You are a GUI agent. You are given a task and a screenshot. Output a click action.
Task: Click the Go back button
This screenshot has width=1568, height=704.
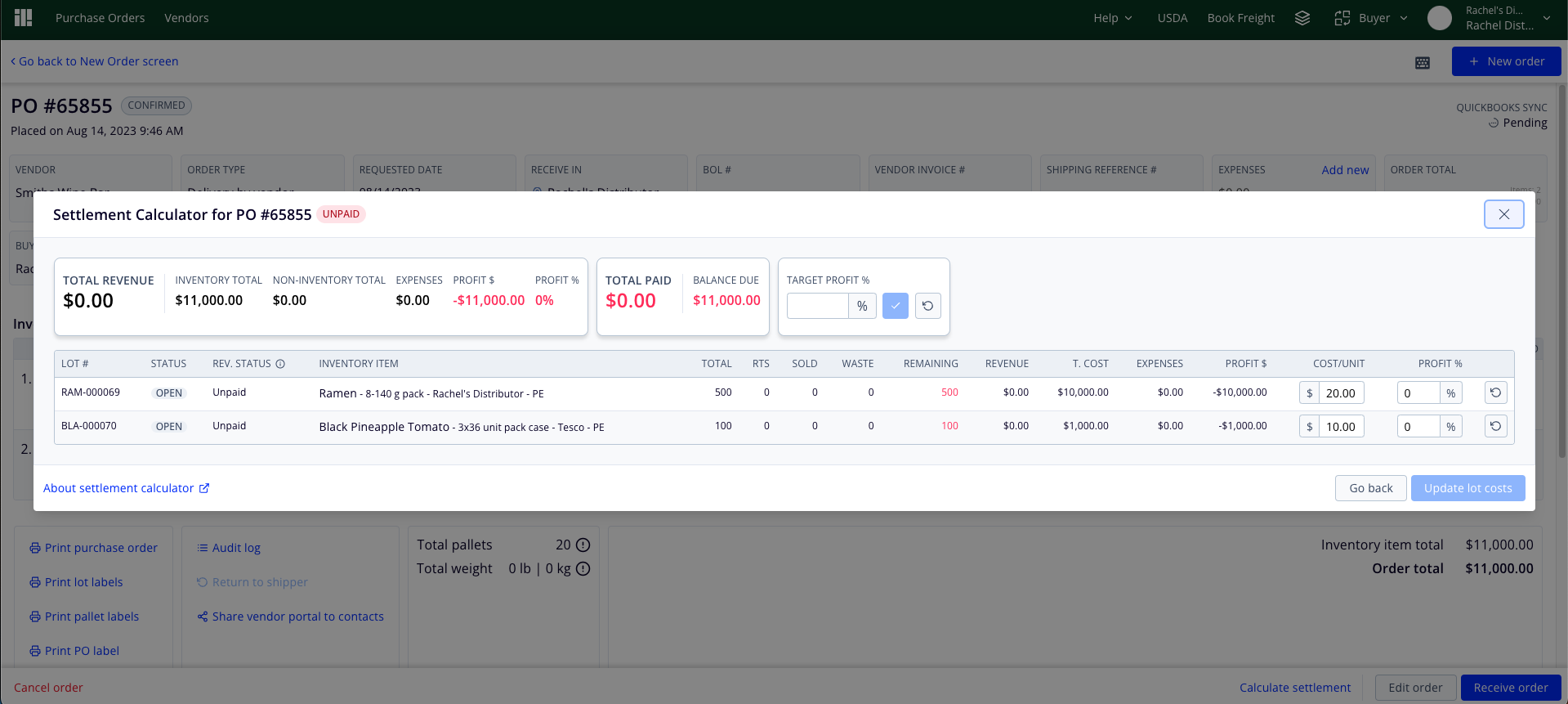coord(1371,488)
